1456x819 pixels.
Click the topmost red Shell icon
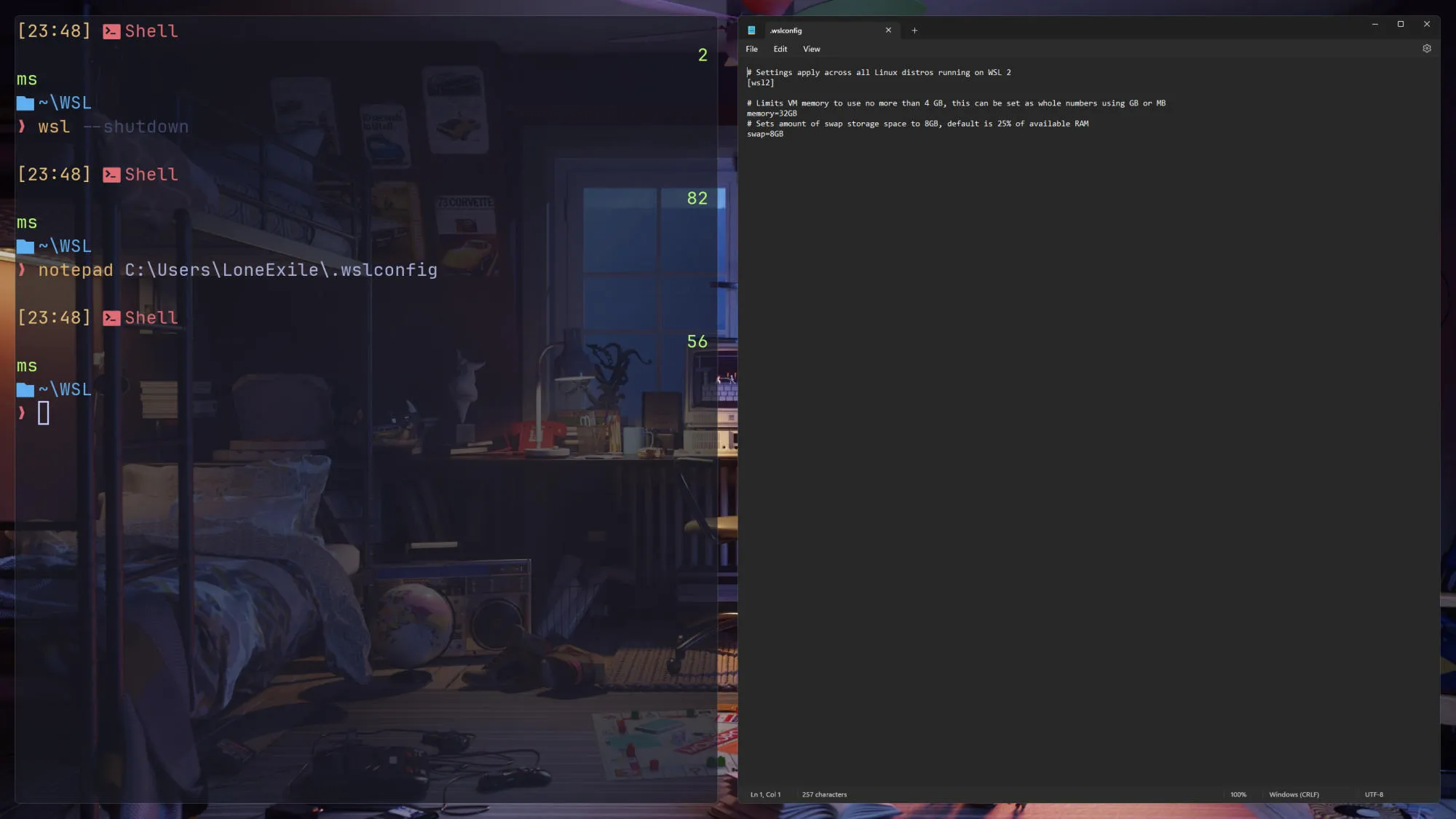click(x=111, y=31)
